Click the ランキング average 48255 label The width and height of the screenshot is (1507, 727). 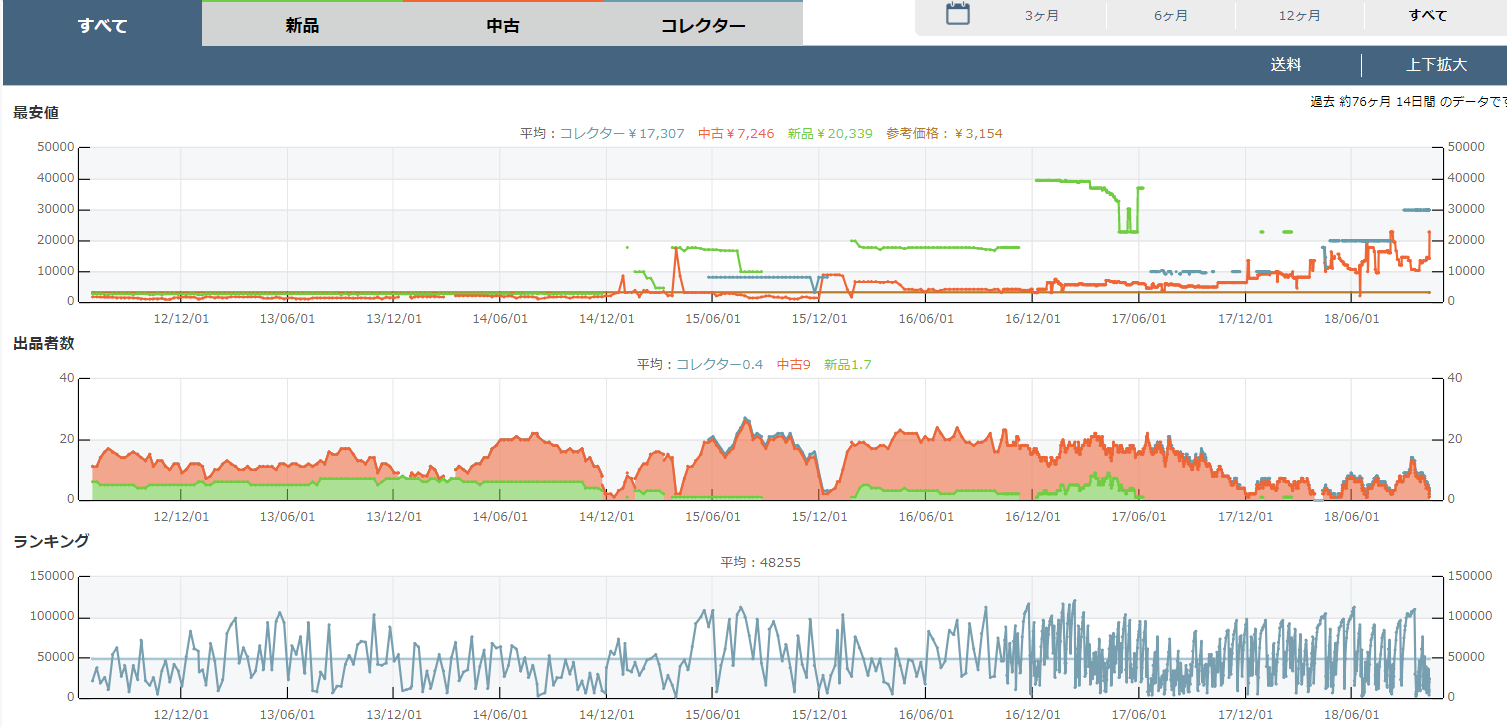coord(760,562)
